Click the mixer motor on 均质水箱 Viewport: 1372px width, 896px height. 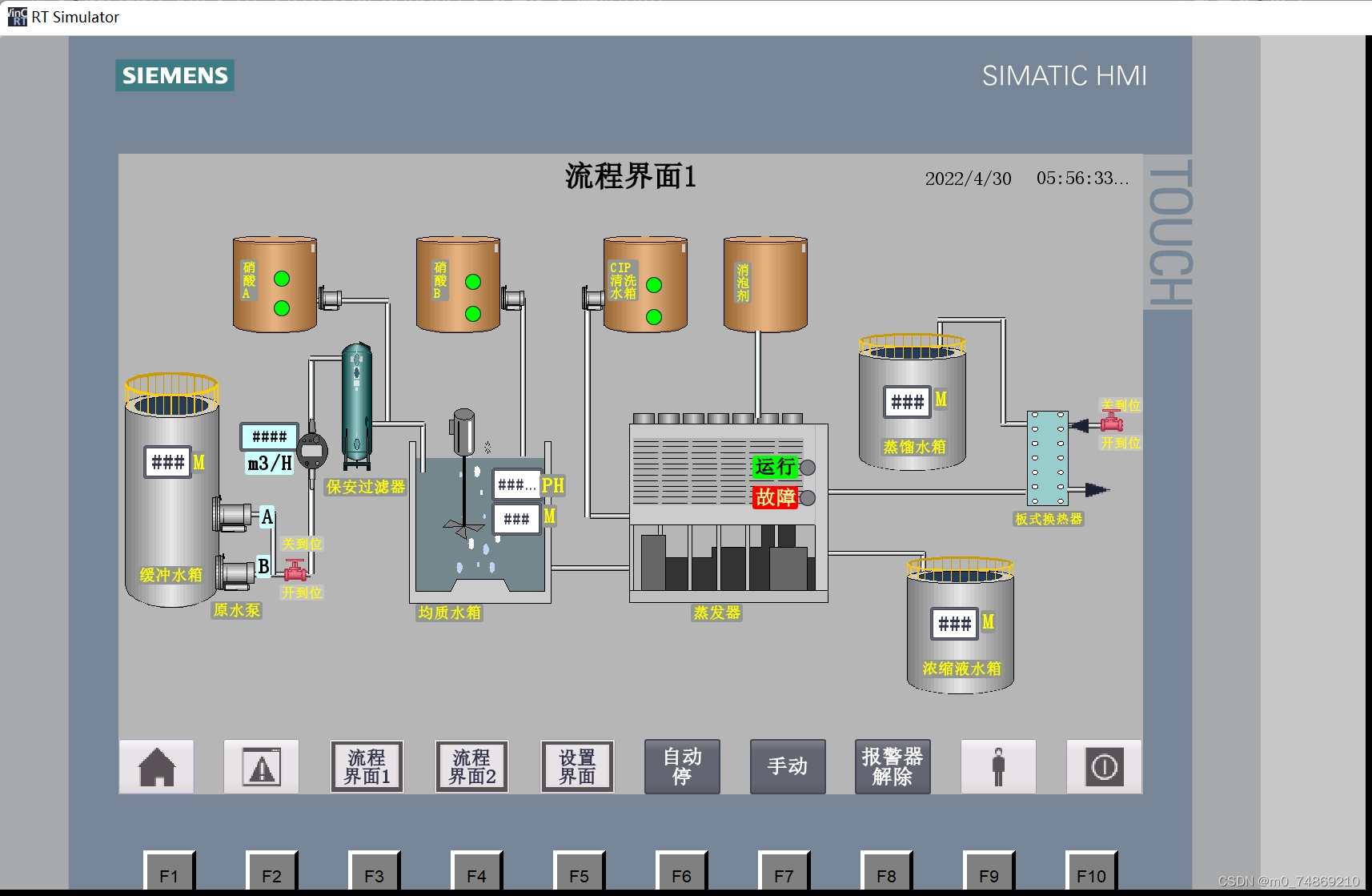tap(463, 432)
